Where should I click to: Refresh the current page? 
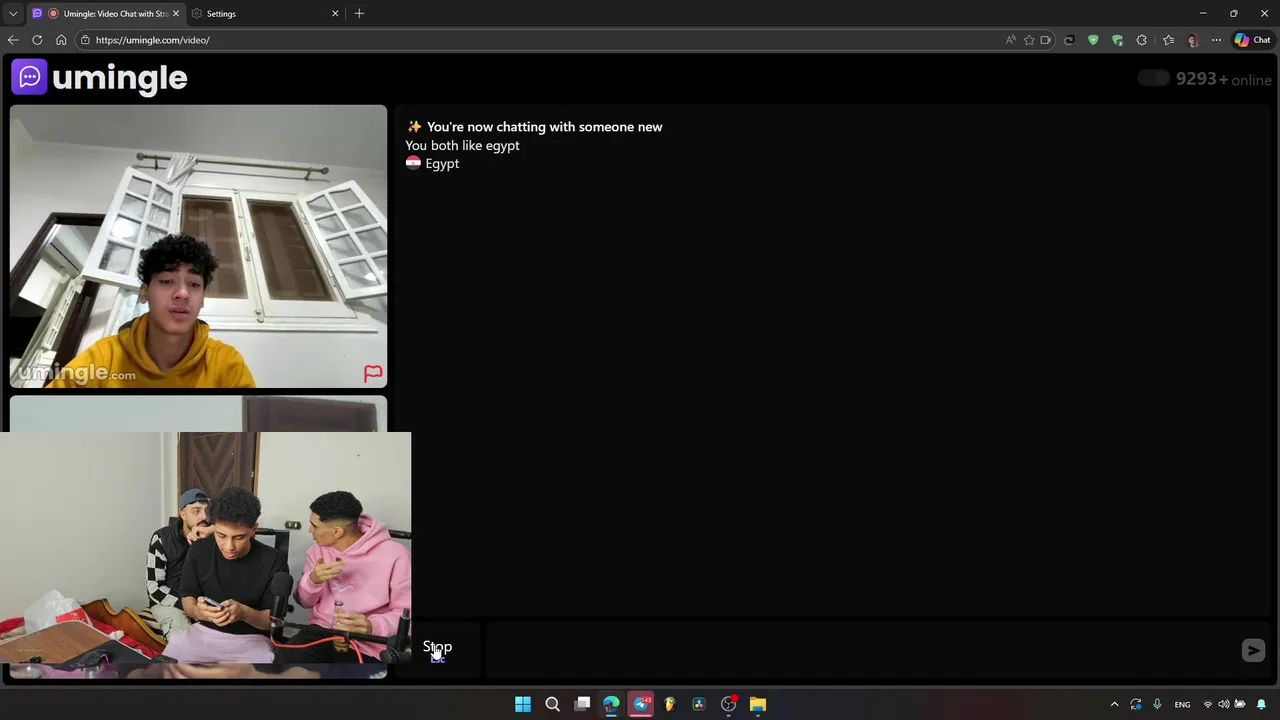click(37, 40)
